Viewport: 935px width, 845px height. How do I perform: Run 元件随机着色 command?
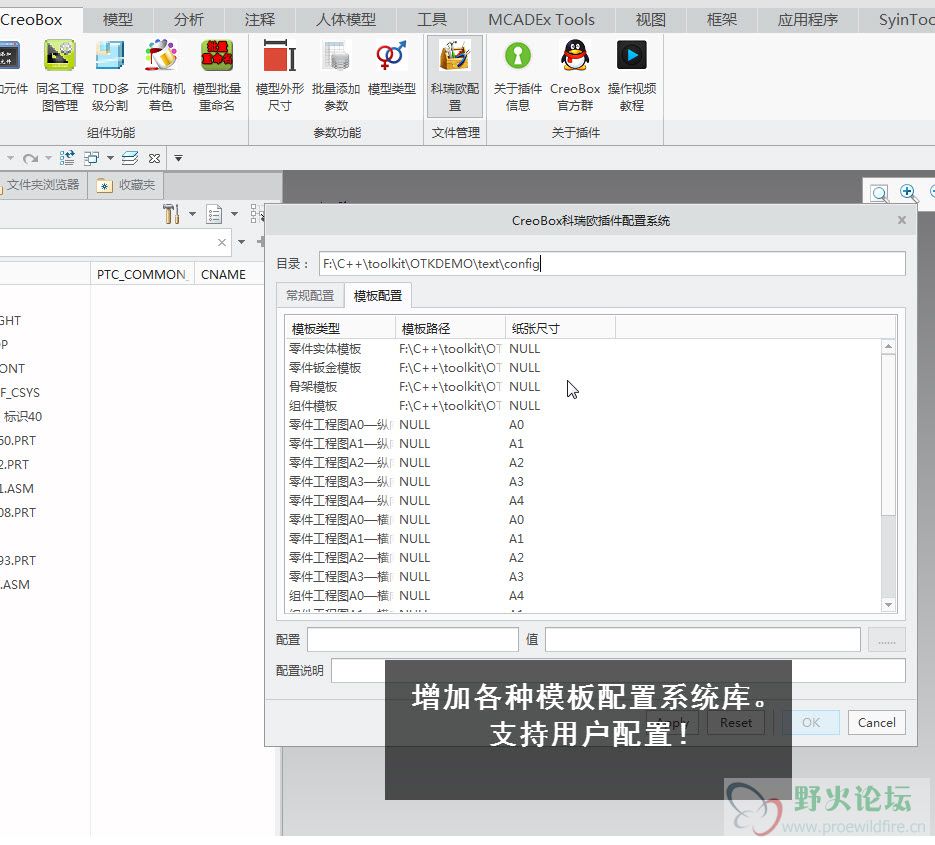160,76
